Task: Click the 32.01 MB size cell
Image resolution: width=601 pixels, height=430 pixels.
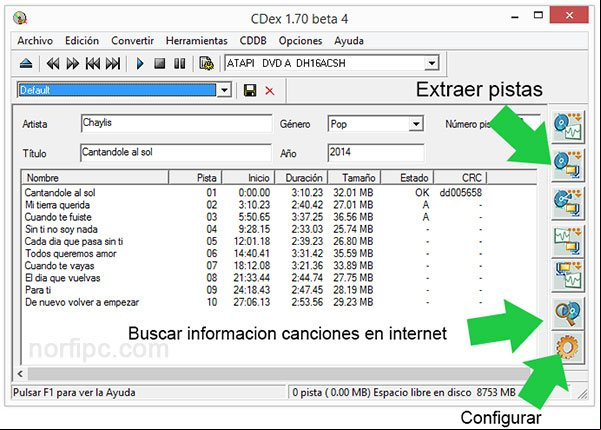Action: [353, 193]
